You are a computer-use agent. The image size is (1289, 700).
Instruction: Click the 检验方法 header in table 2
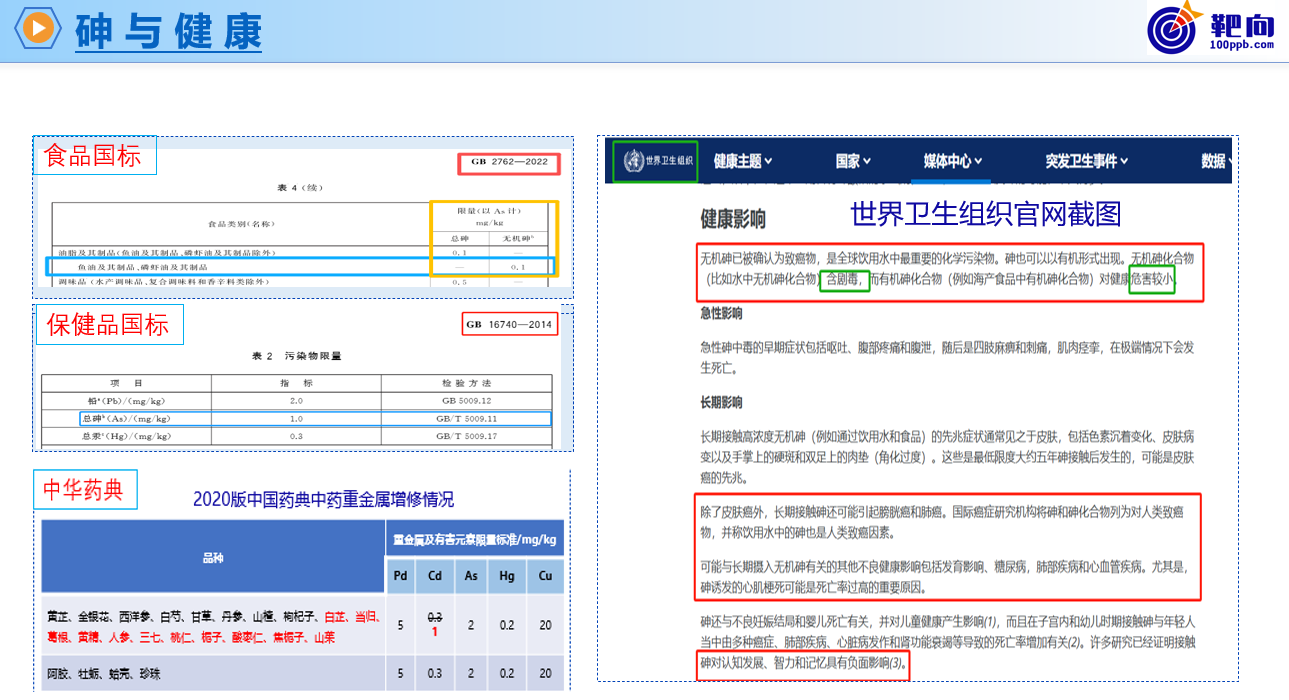(x=464, y=383)
